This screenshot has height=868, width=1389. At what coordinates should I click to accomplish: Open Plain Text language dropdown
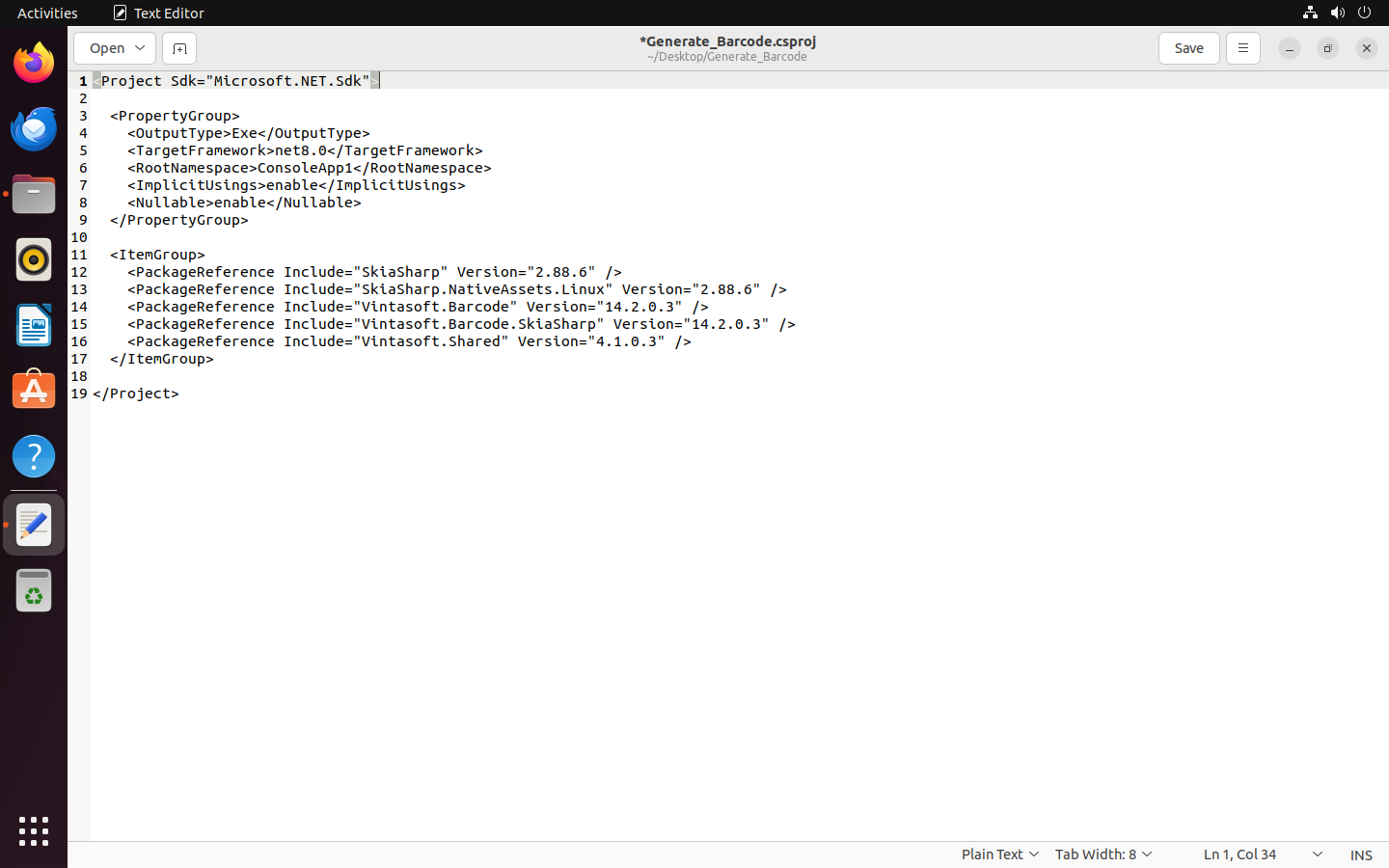(999, 854)
